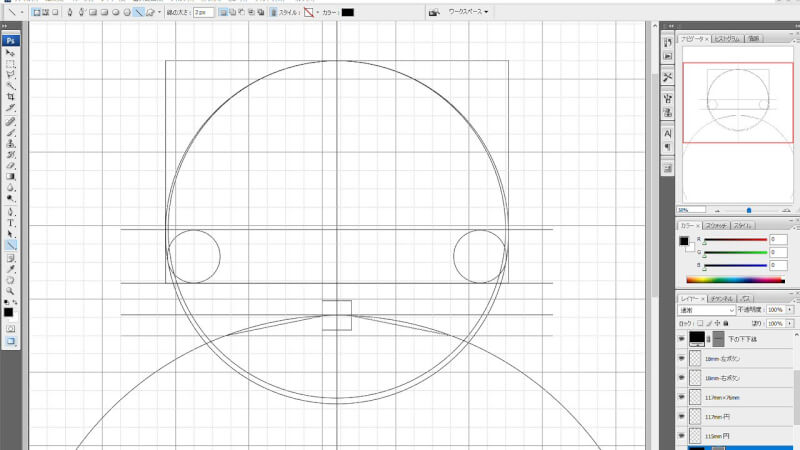Click the navigator zoom percentage field
This screenshot has height=450, width=800.
691,210
